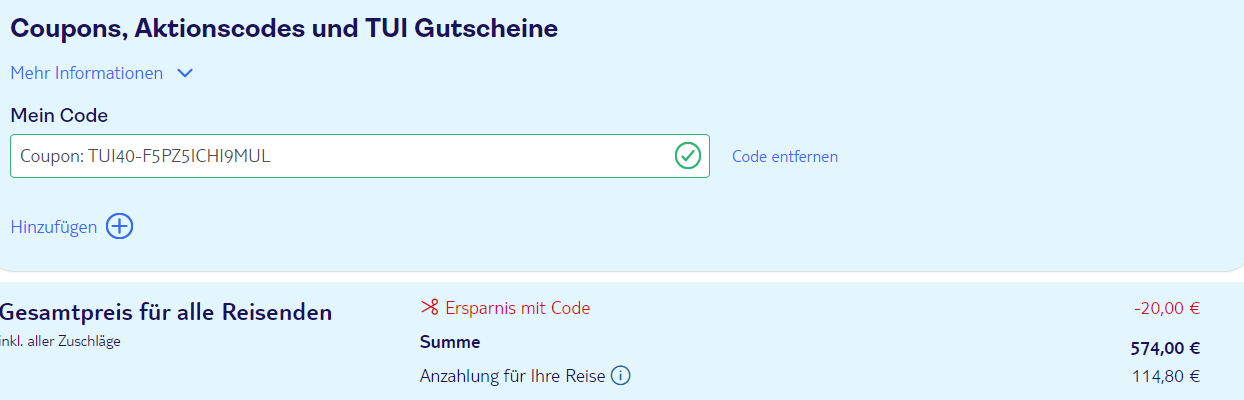Focus the Mein Code input field

pos(360,156)
